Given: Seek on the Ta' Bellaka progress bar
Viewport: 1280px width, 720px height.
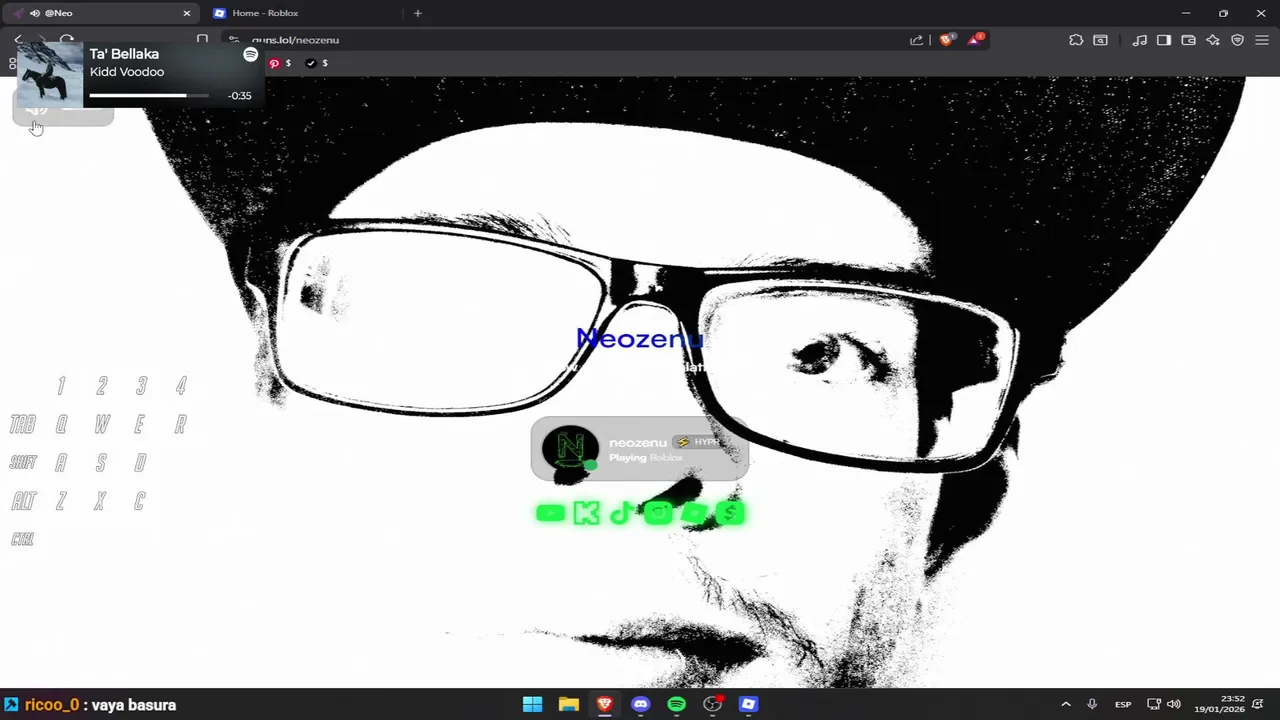Looking at the screenshot, I should [x=149, y=96].
